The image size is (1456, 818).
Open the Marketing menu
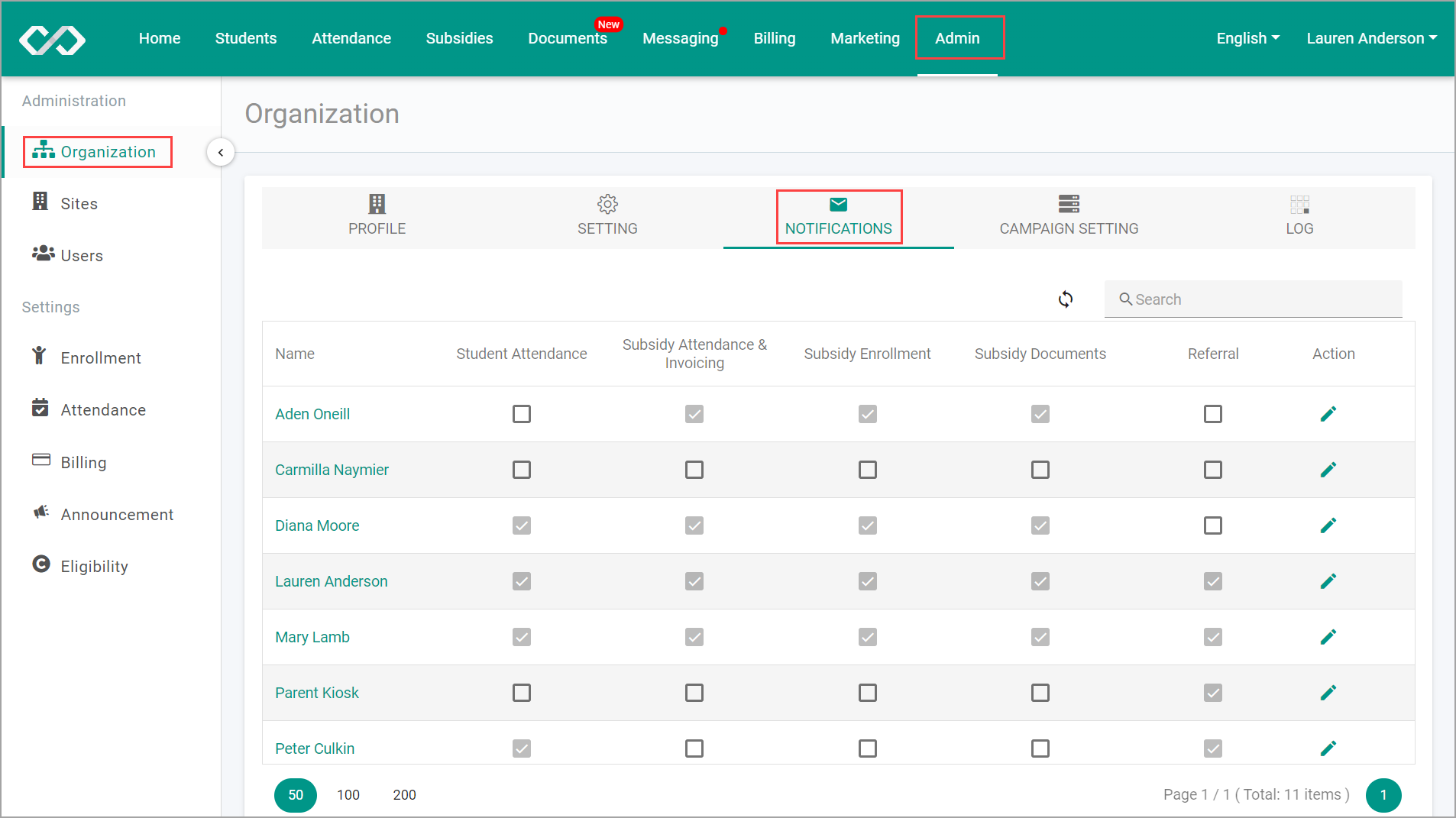coord(865,38)
